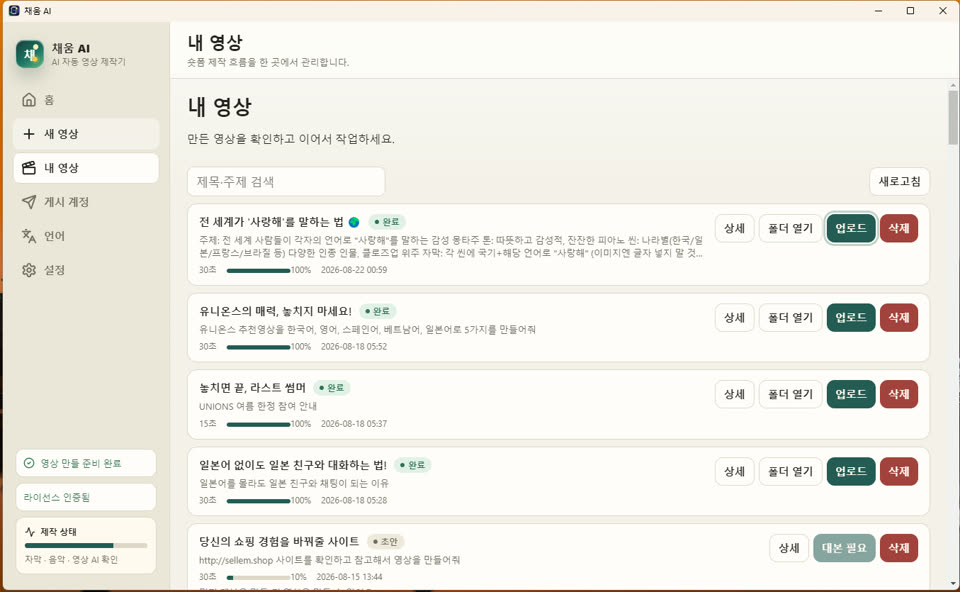Click the 완료 badge on 사랑해 video

click(x=387, y=222)
